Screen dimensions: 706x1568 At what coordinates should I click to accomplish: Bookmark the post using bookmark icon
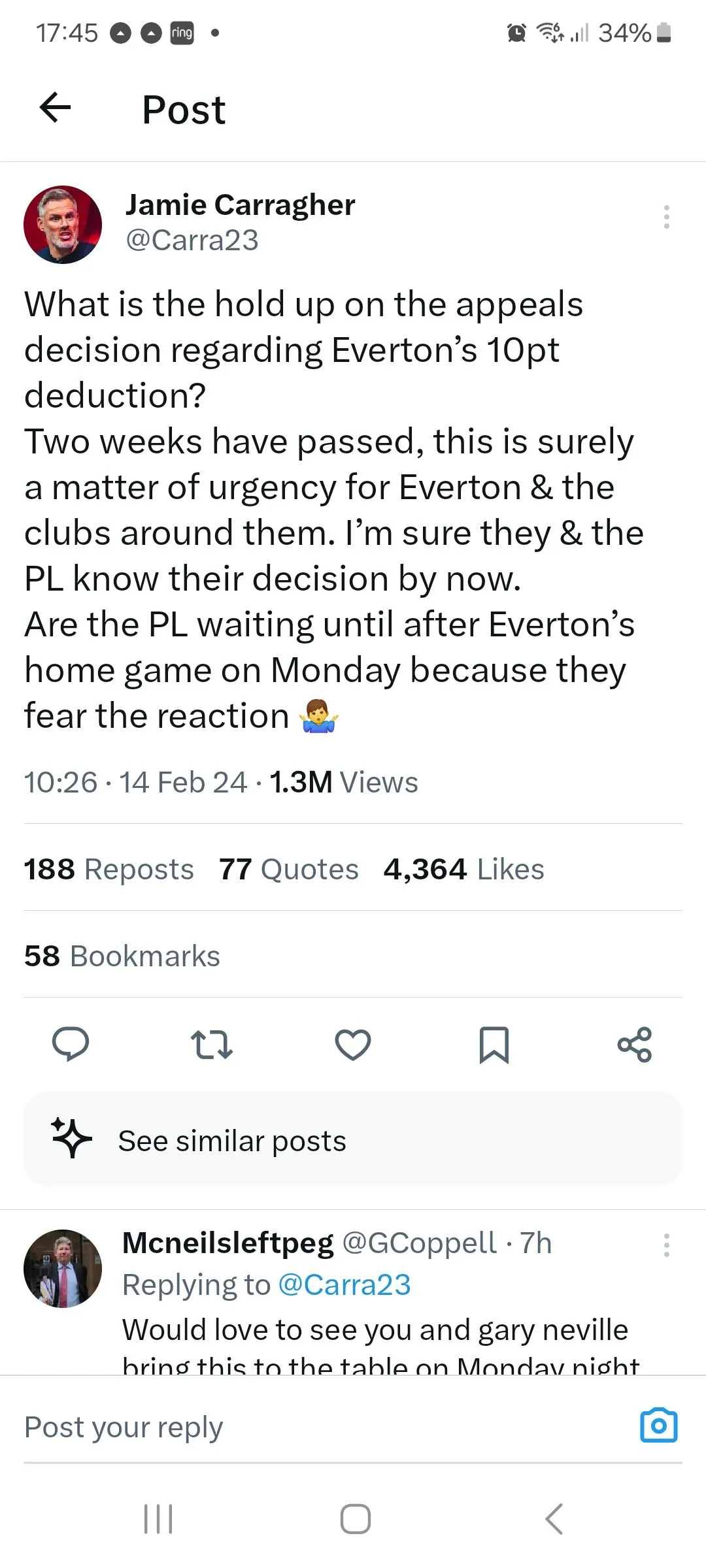click(x=494, y=1044)
